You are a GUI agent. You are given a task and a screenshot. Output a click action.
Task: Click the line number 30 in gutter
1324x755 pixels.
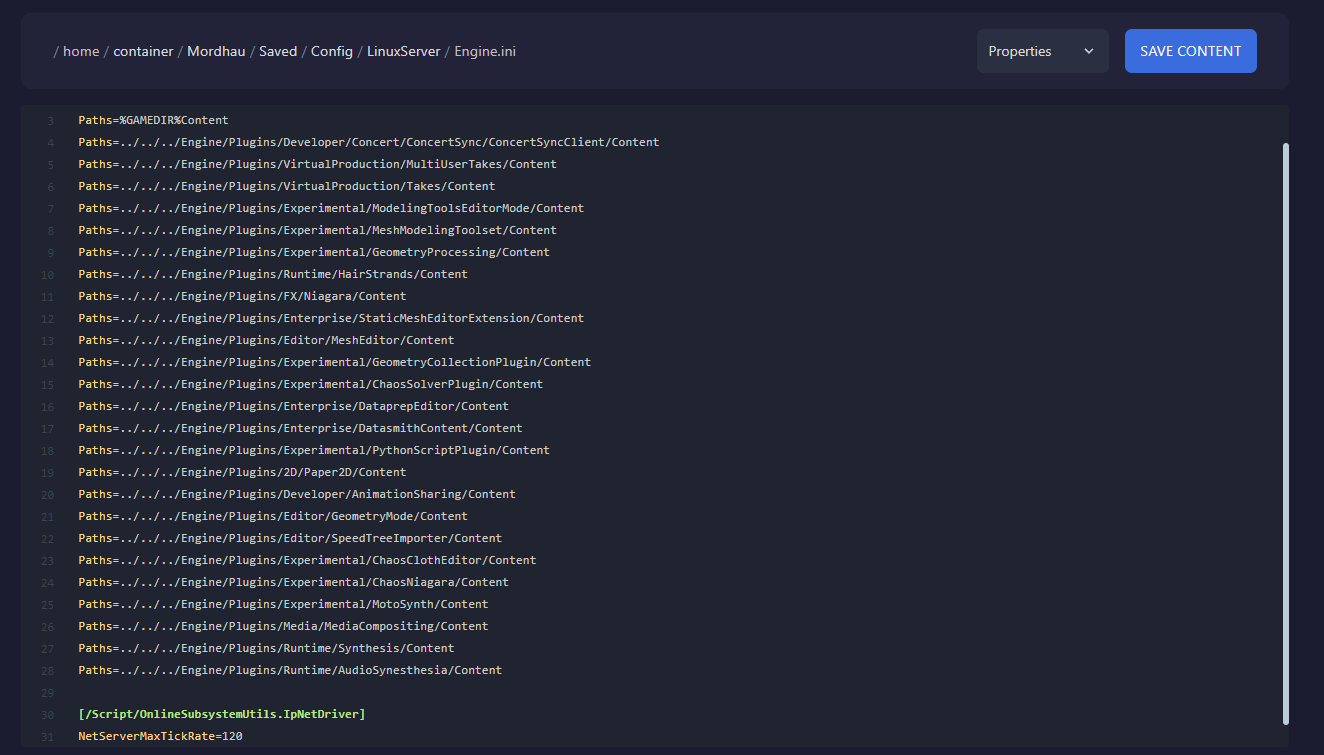tap(47, 714)
